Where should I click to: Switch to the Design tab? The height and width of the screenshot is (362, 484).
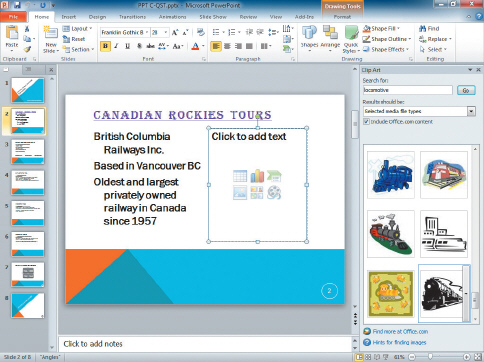(97, 17)
